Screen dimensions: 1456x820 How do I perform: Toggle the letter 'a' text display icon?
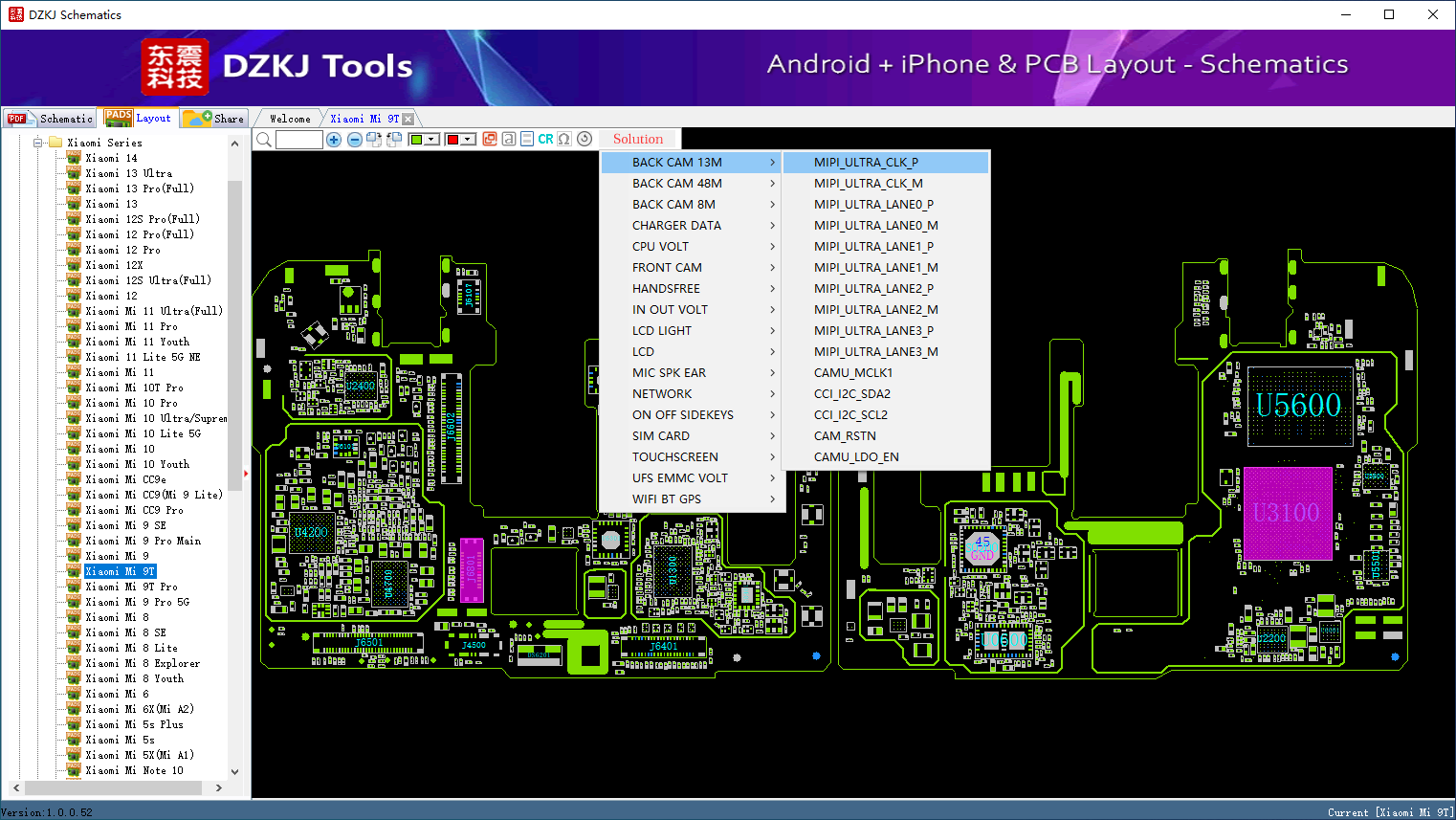(x=509, y=139)
